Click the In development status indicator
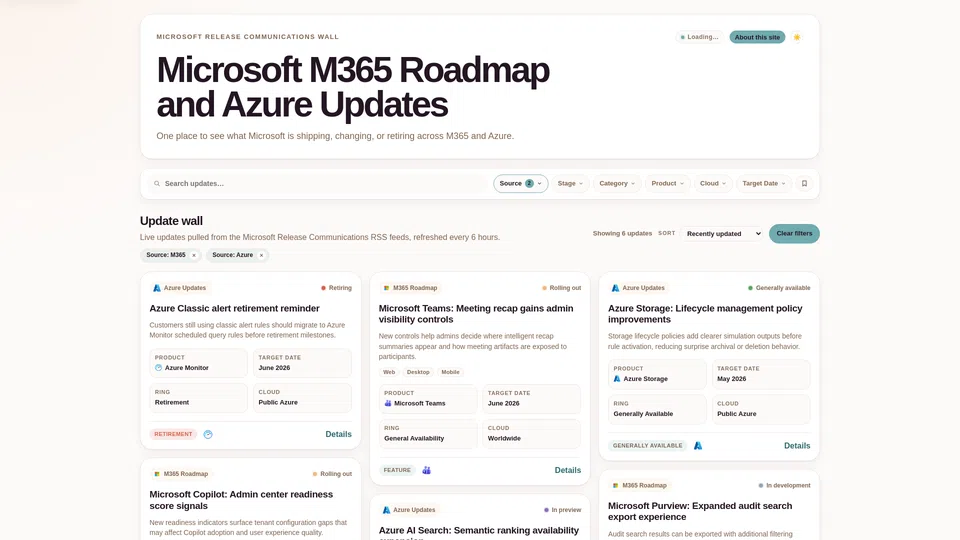The height and width of the screenshot is (540, 960). 784,486
